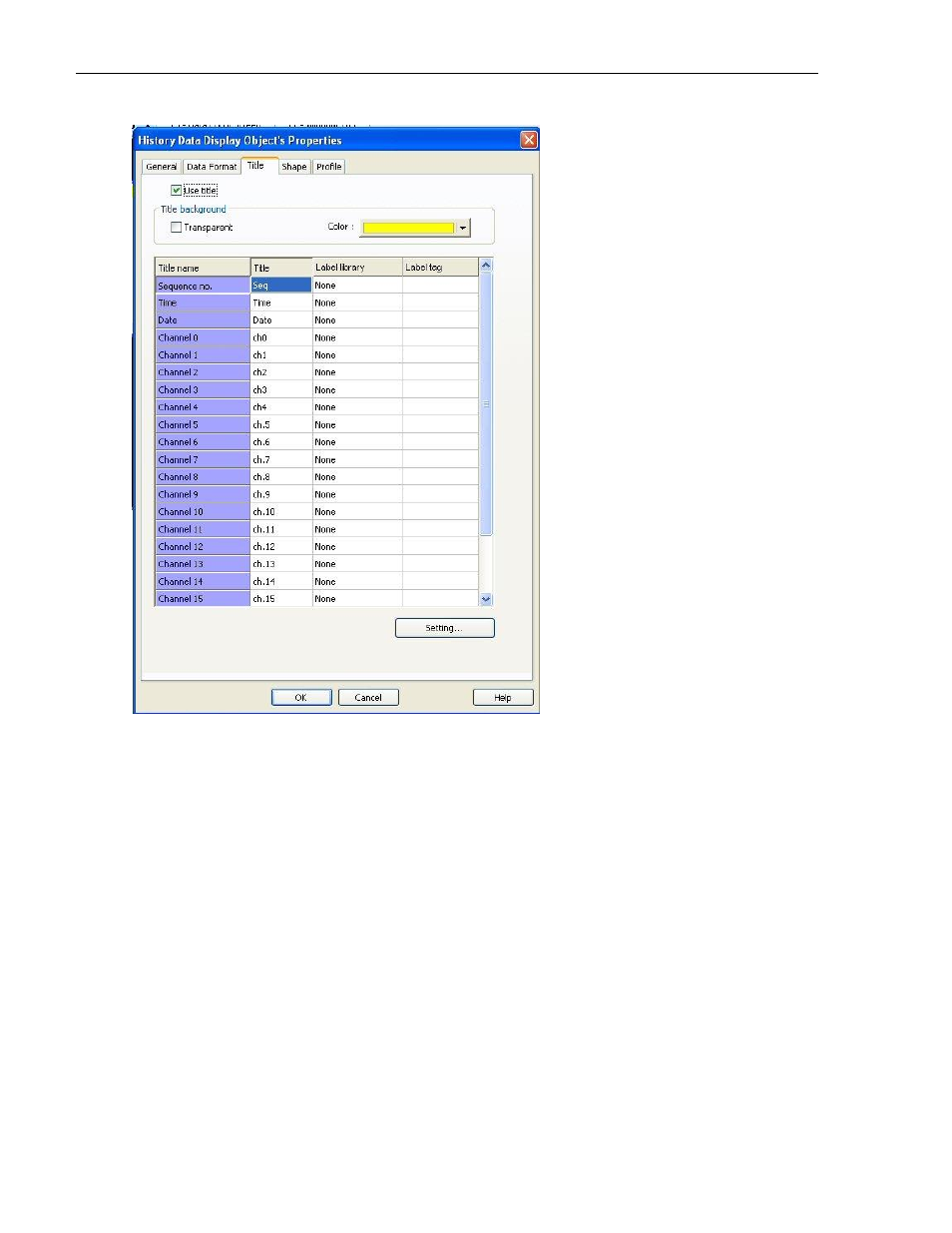Click the yellow title color swatch
Image resolution: width=952 pixels, height=1233 pixels.
[407, 228]
